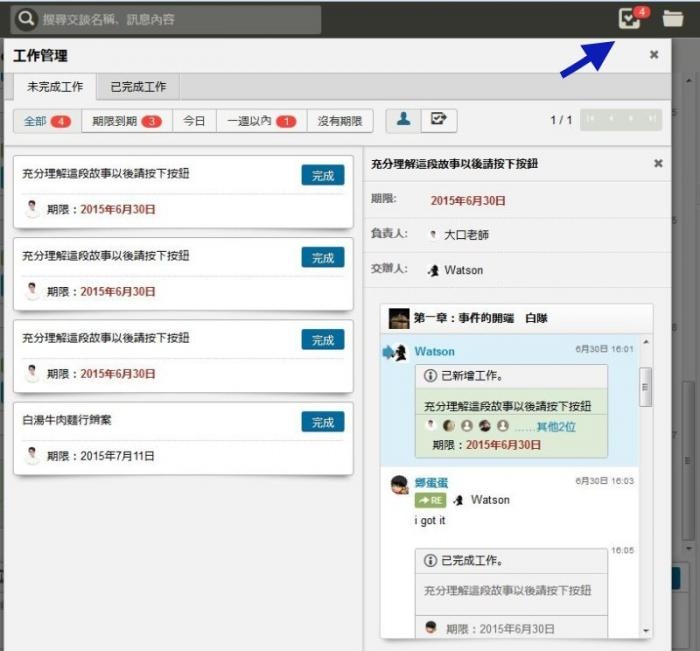
Task: Click Watson sender name in message
Action: pyautogui.click(x=434, y=351)
